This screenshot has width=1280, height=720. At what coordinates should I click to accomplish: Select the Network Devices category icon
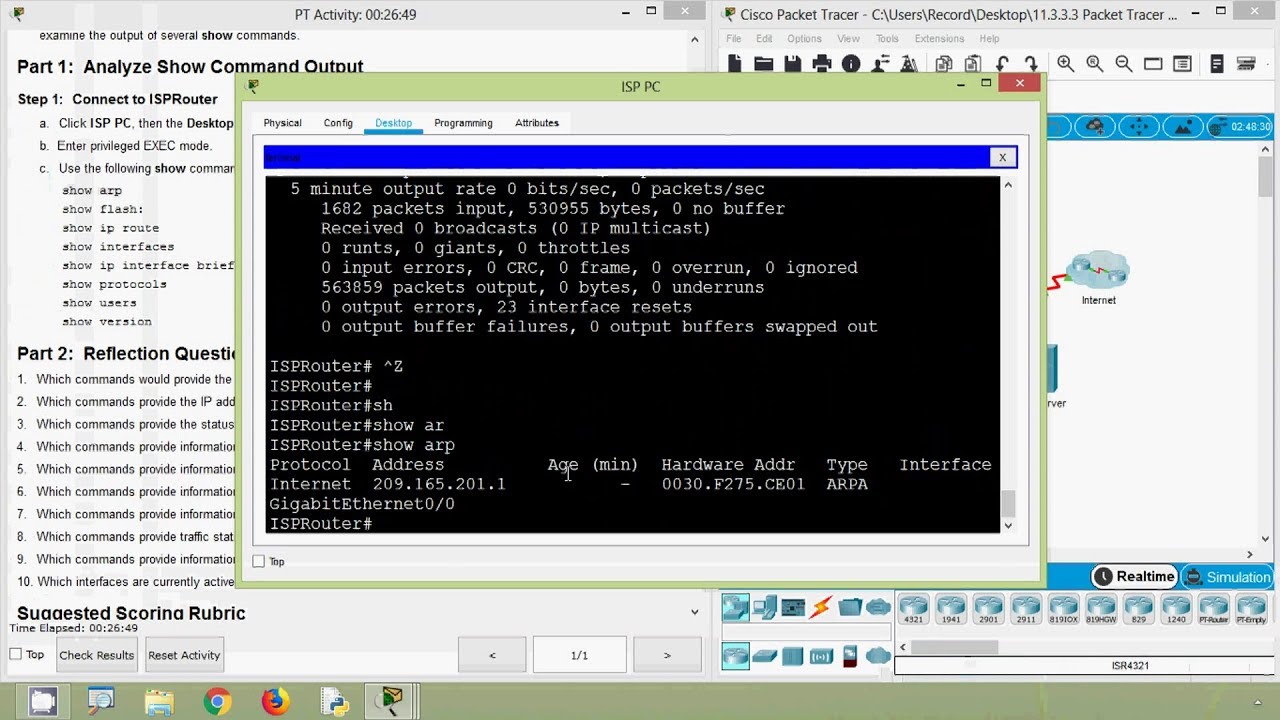735,607
